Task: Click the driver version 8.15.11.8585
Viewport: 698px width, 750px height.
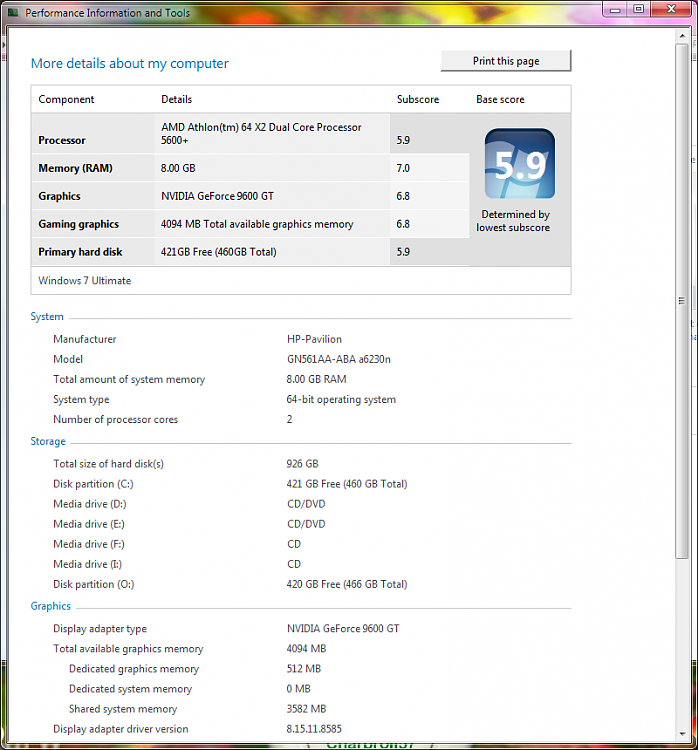Action: tap(314, 729)
